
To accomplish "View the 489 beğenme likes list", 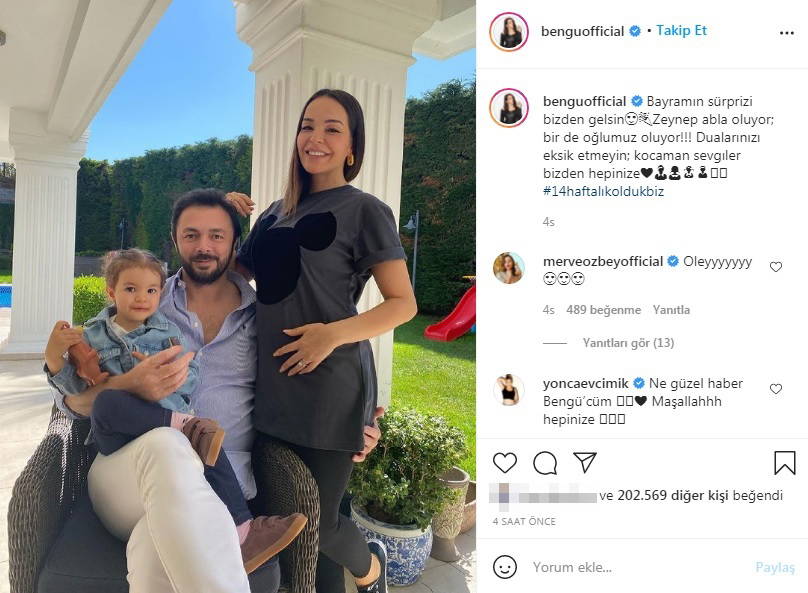I will (603, 310).
